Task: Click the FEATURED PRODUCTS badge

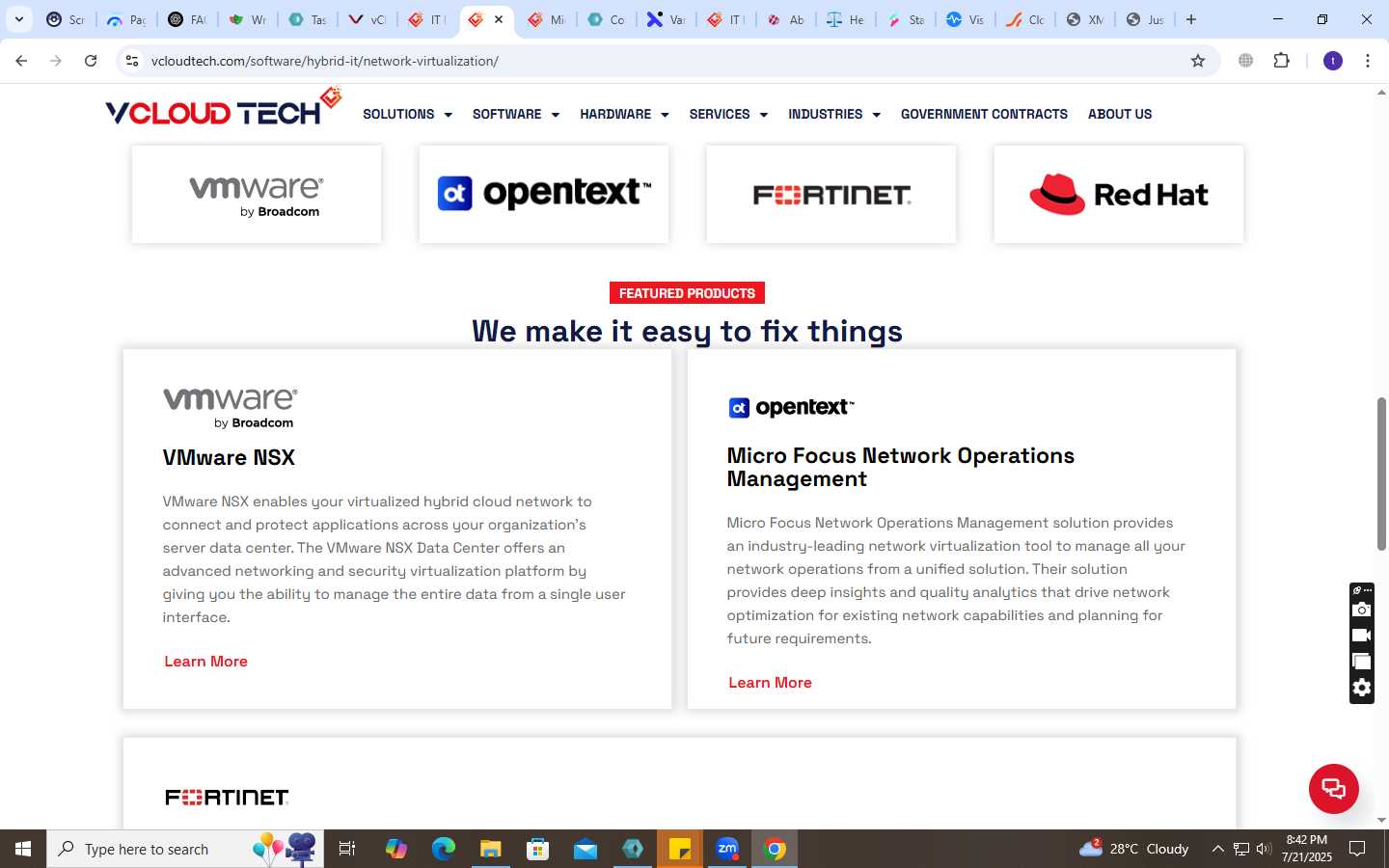Action: (x=687, y=293)
